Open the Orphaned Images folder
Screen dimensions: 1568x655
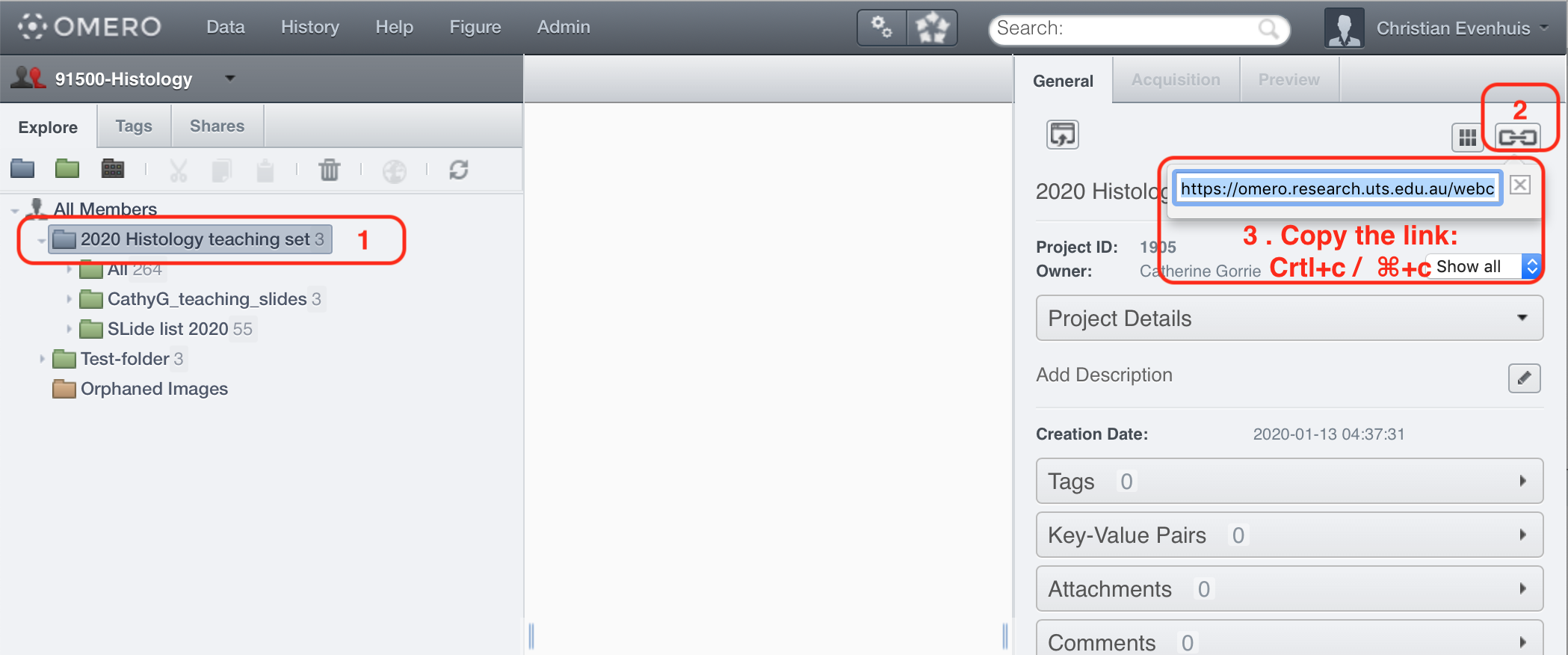pos(153,389)
